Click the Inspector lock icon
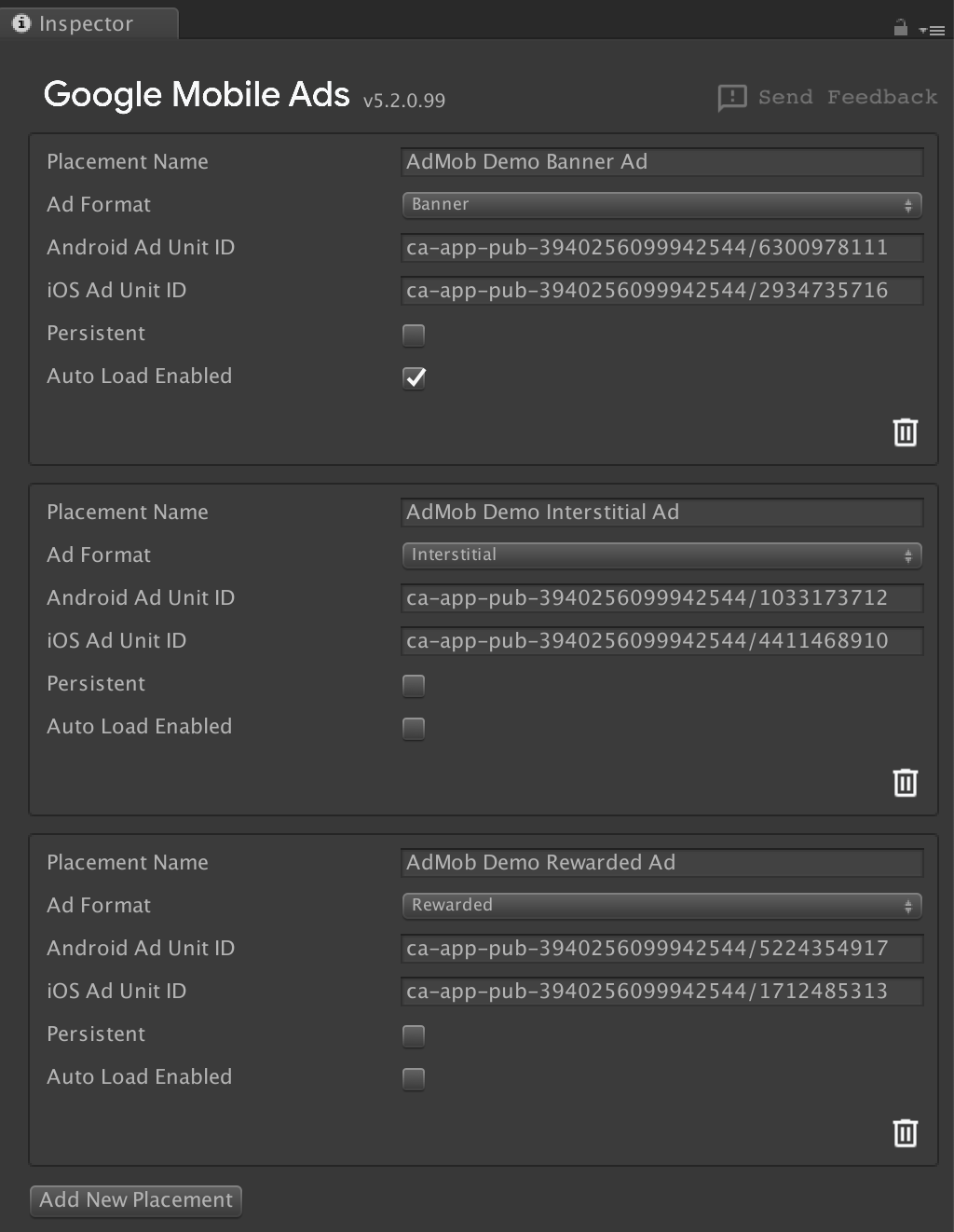The image size is (954, 1232). click(900, 28)
